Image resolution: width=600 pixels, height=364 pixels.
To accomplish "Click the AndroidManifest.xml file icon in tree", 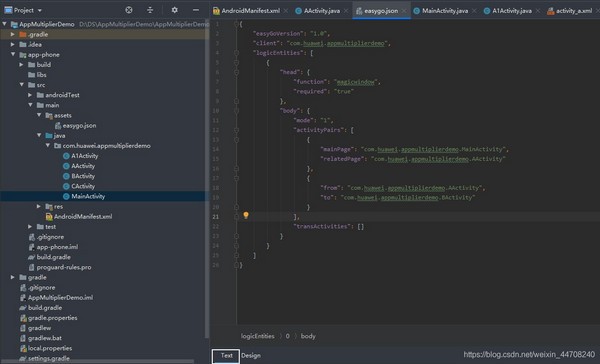I will 49,217.
